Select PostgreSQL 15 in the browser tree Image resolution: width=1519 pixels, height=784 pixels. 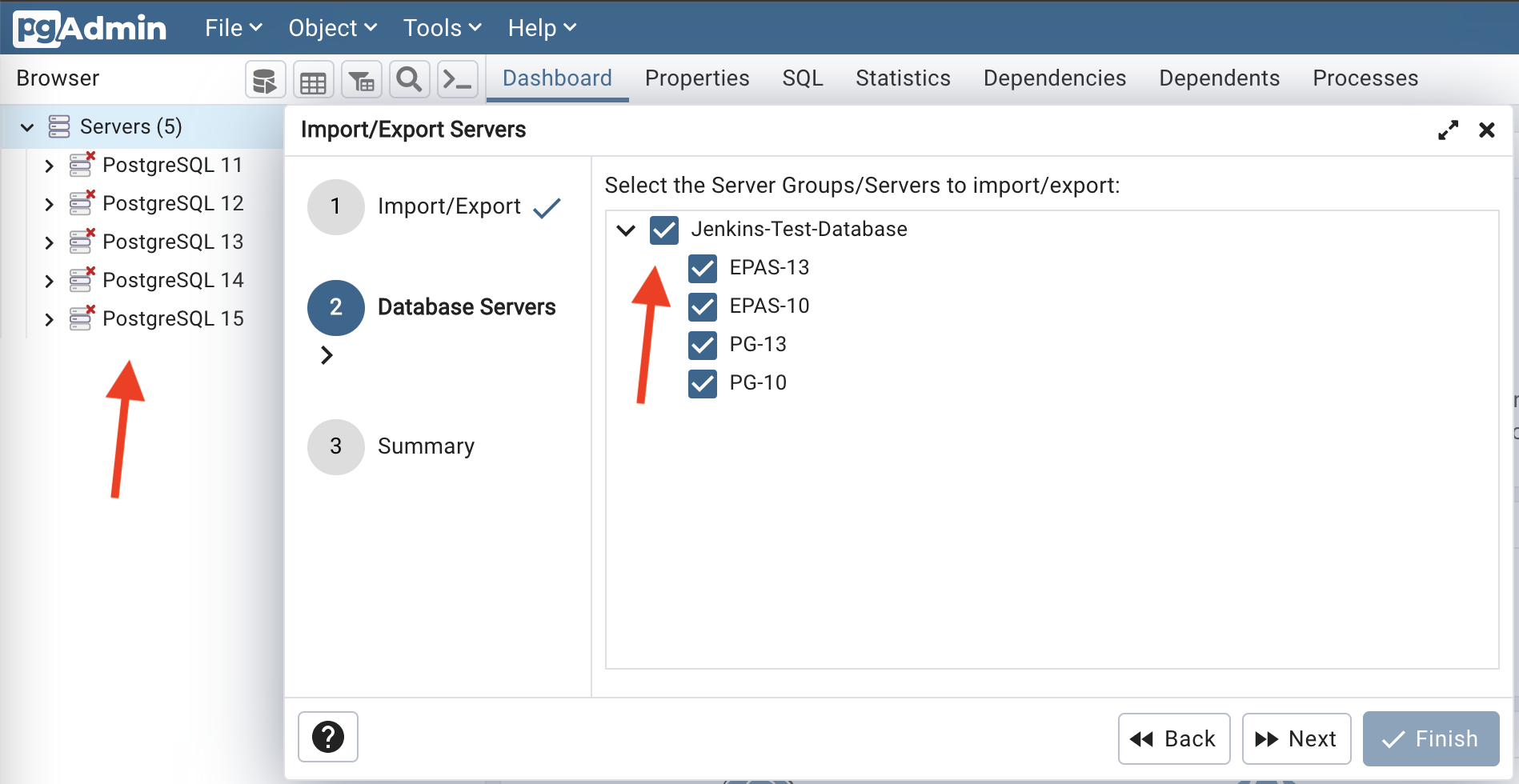click(173, 318)
